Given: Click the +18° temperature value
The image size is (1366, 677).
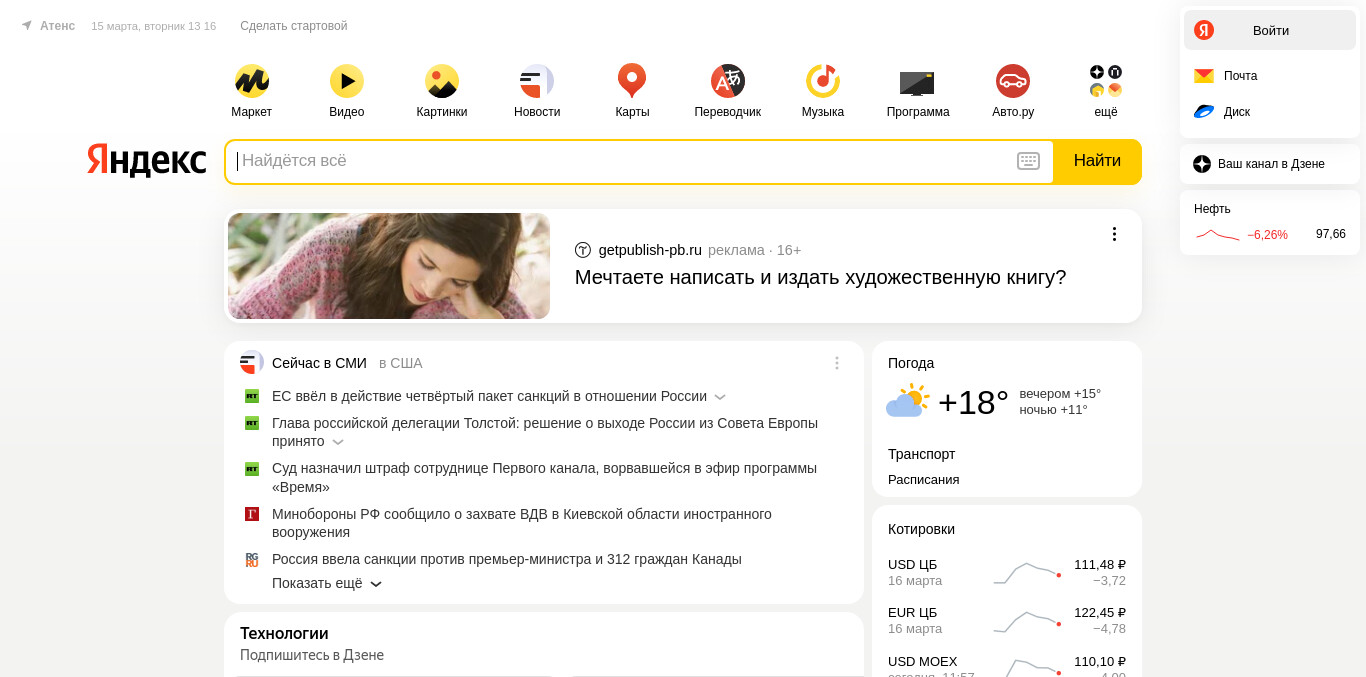Looking at the screenshot, I should pyautogui.click(x=973, y=402).
